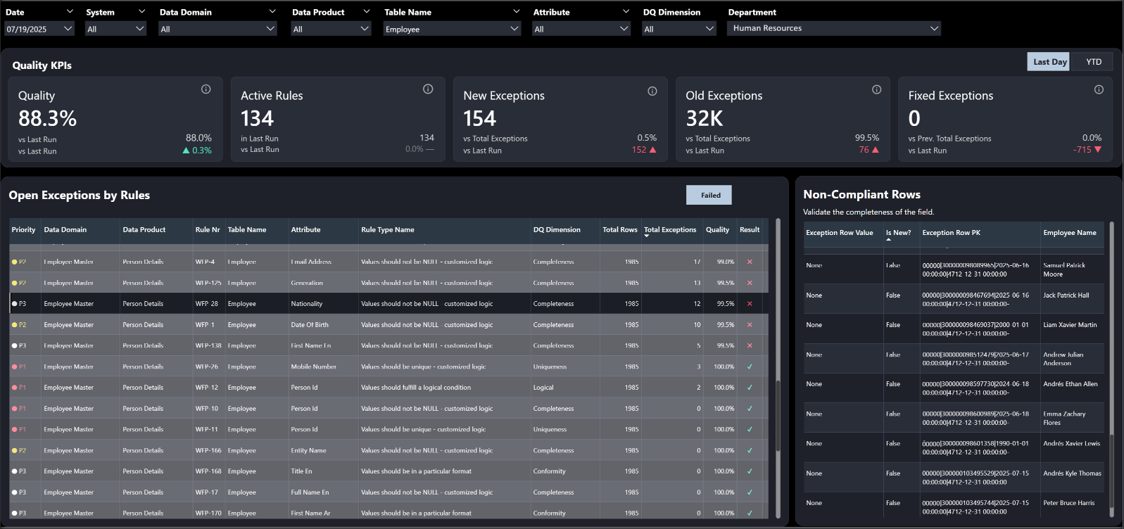Click the red X result for Nationality row
Viewport: 1124px width, 529px height.
(x=749, y=304)
